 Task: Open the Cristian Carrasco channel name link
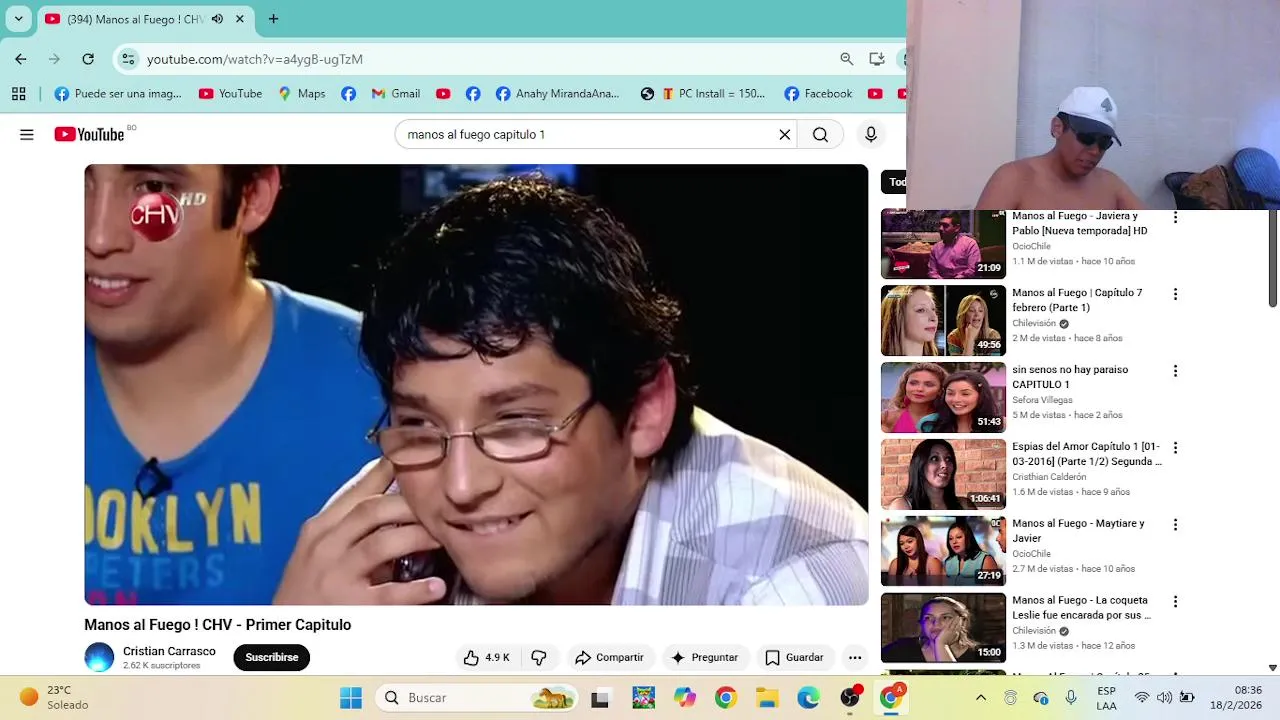(x=169, y=651)
